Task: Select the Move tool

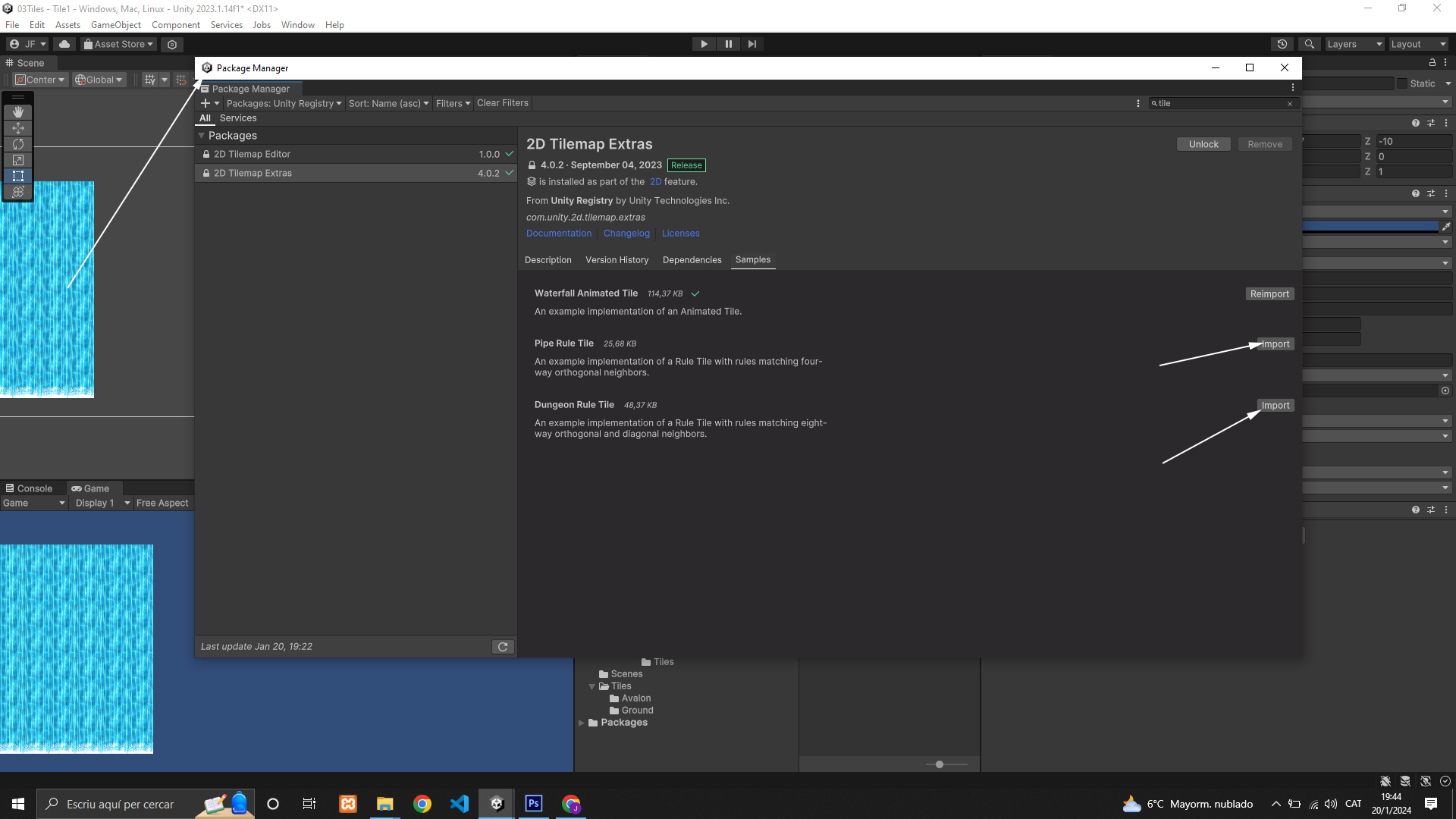Action: click(18, 128)
